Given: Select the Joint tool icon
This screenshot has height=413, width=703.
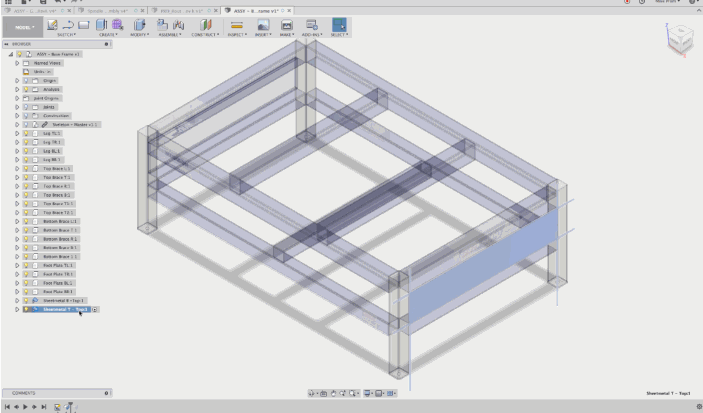Looking at the screenshot, I should pos(178,25).
